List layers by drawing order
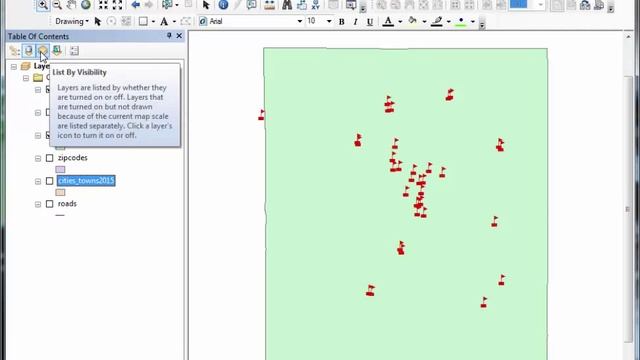Image resolution: width=640 pixels, height=360 pixels. (15, 51)
